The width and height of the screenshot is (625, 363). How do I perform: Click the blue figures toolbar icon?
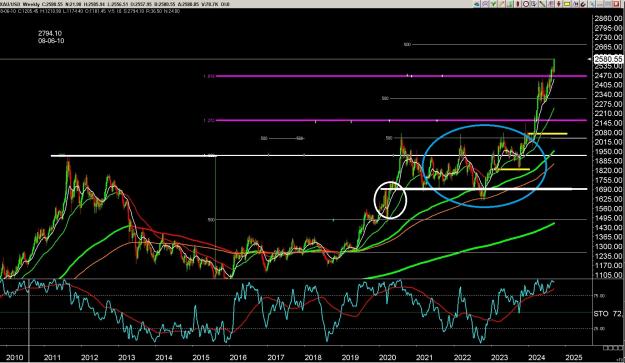(x=576, y=4)
